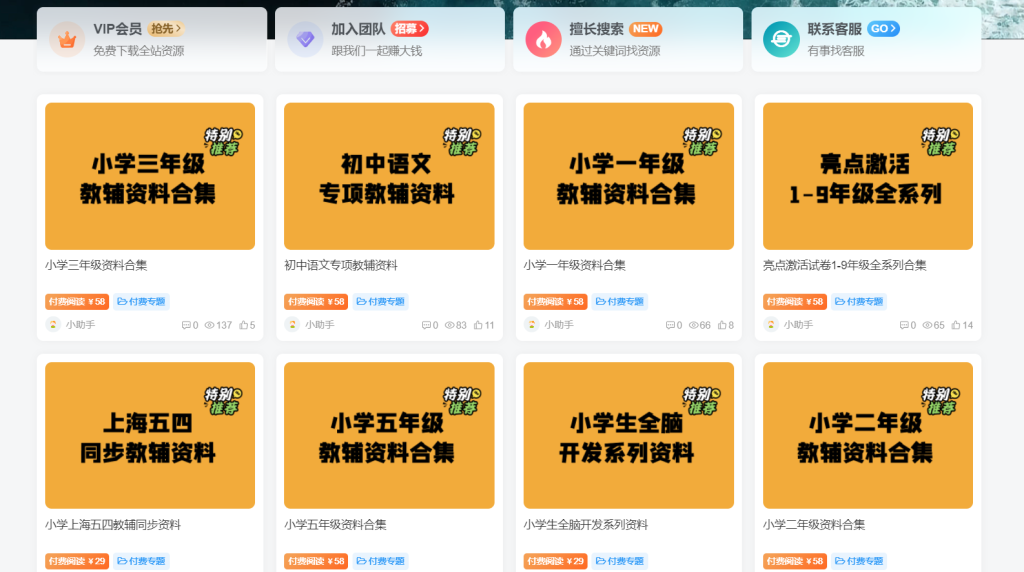Click the 加入团队 diamond icon
Image resolution: width=1024 pixels, height=572 pixels.
click(x=305, y=39)
